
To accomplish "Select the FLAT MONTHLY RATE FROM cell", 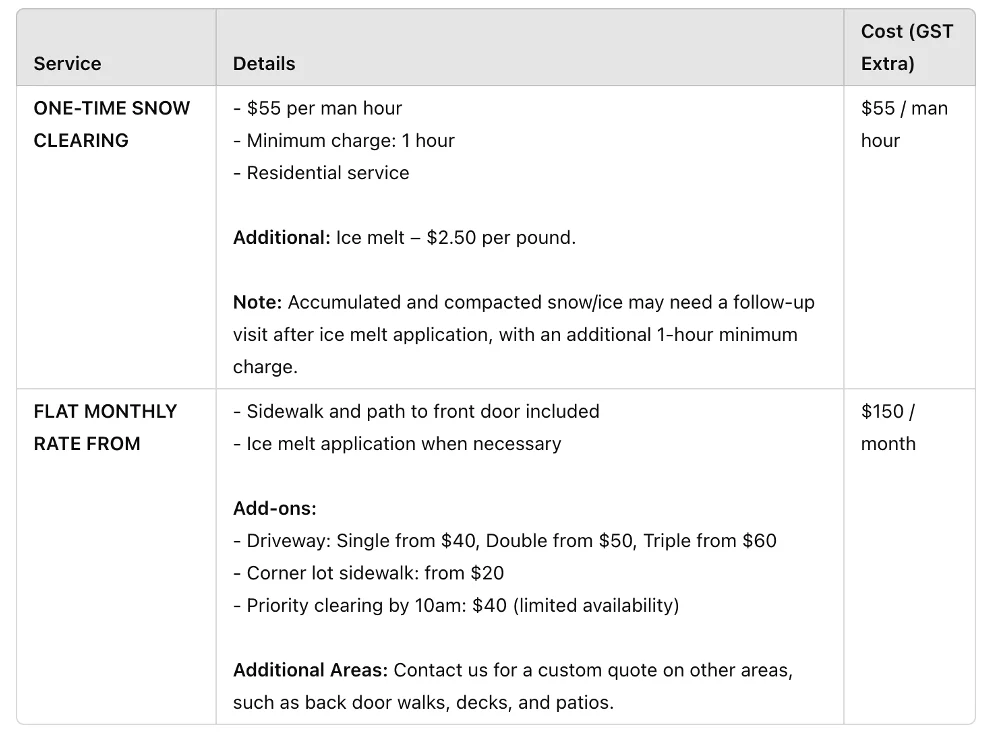I will click(105, 427).
